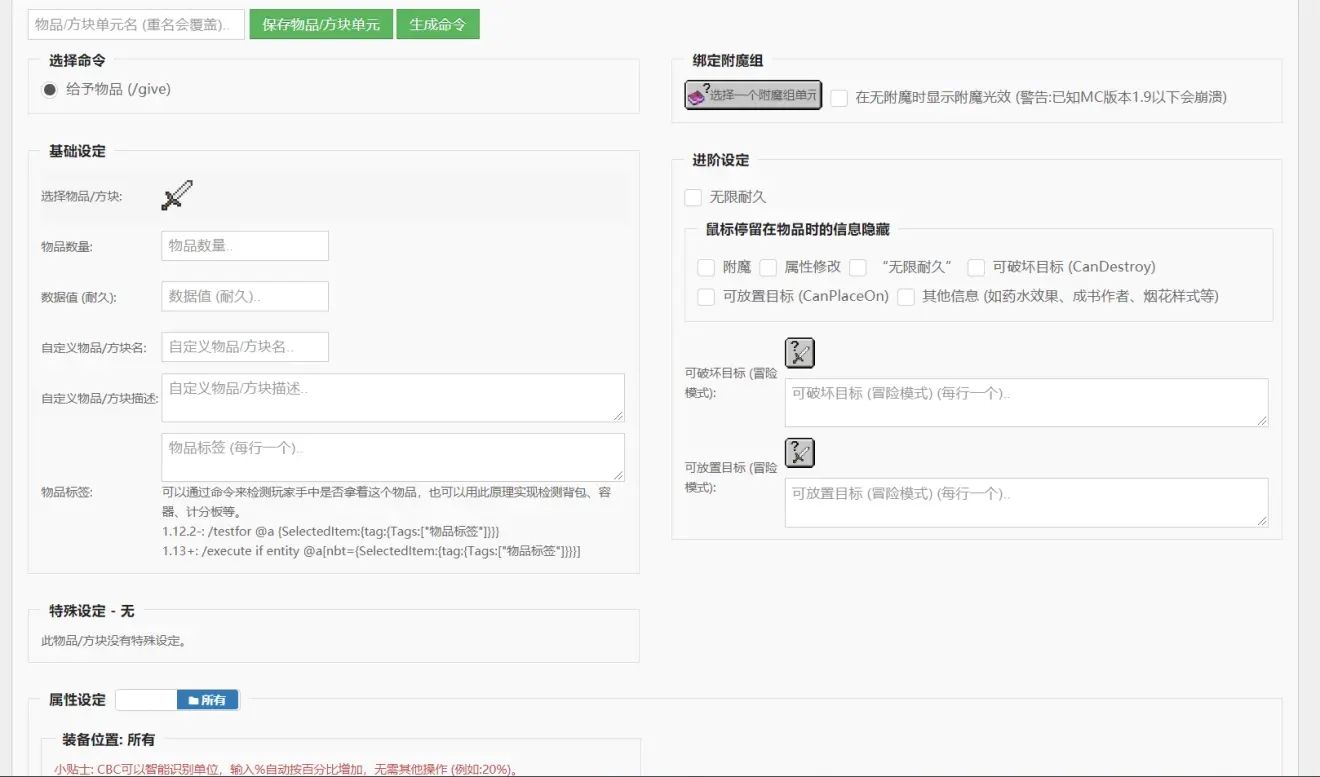Focus the 数据值 (耐久) input field
Screen dimensions: 1320x777
tap(245, 296)
